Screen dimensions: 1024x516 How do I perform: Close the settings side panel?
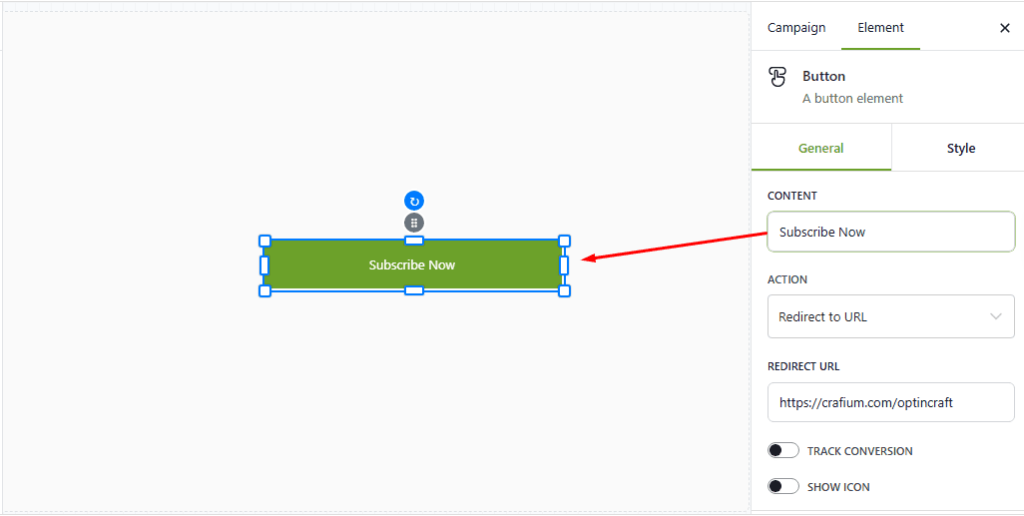click(x=1005, y=28)
